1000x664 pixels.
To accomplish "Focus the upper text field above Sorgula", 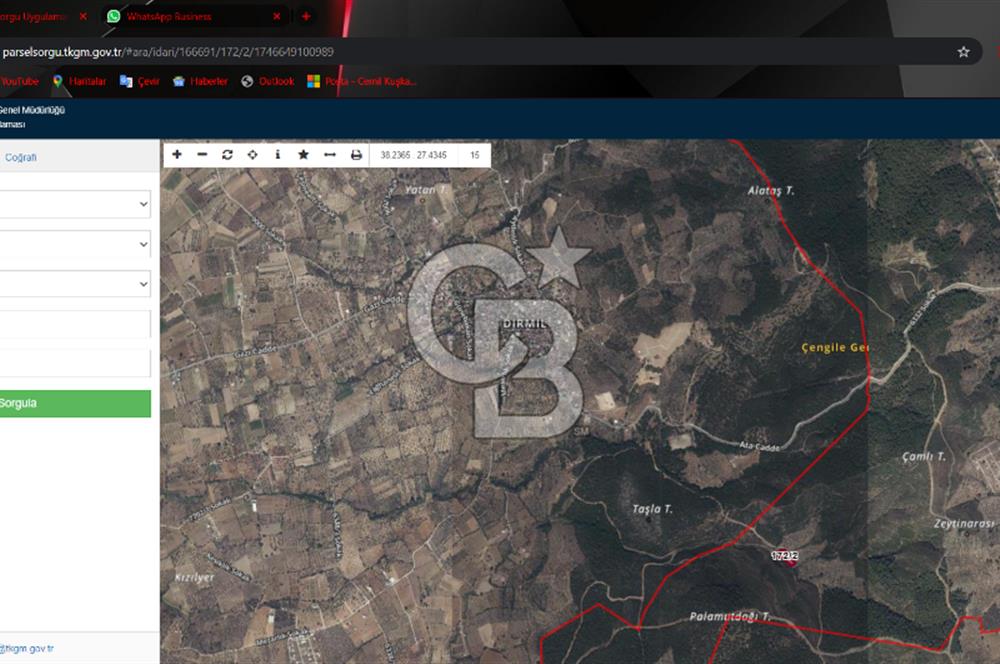I will point(75,324).
